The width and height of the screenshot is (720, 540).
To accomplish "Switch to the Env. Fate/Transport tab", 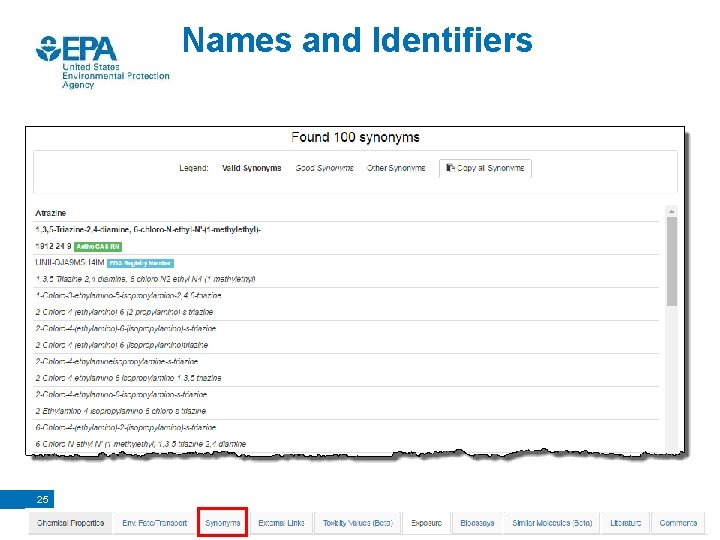I will (x=155, y=523).
